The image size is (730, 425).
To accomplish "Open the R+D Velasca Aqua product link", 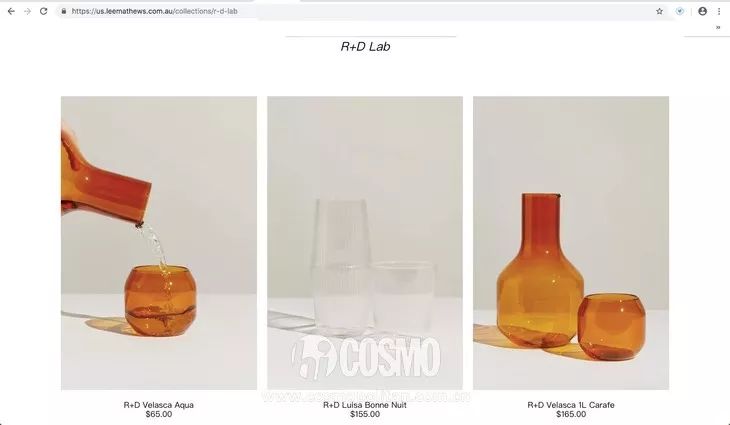I will [x=158, y=405].
